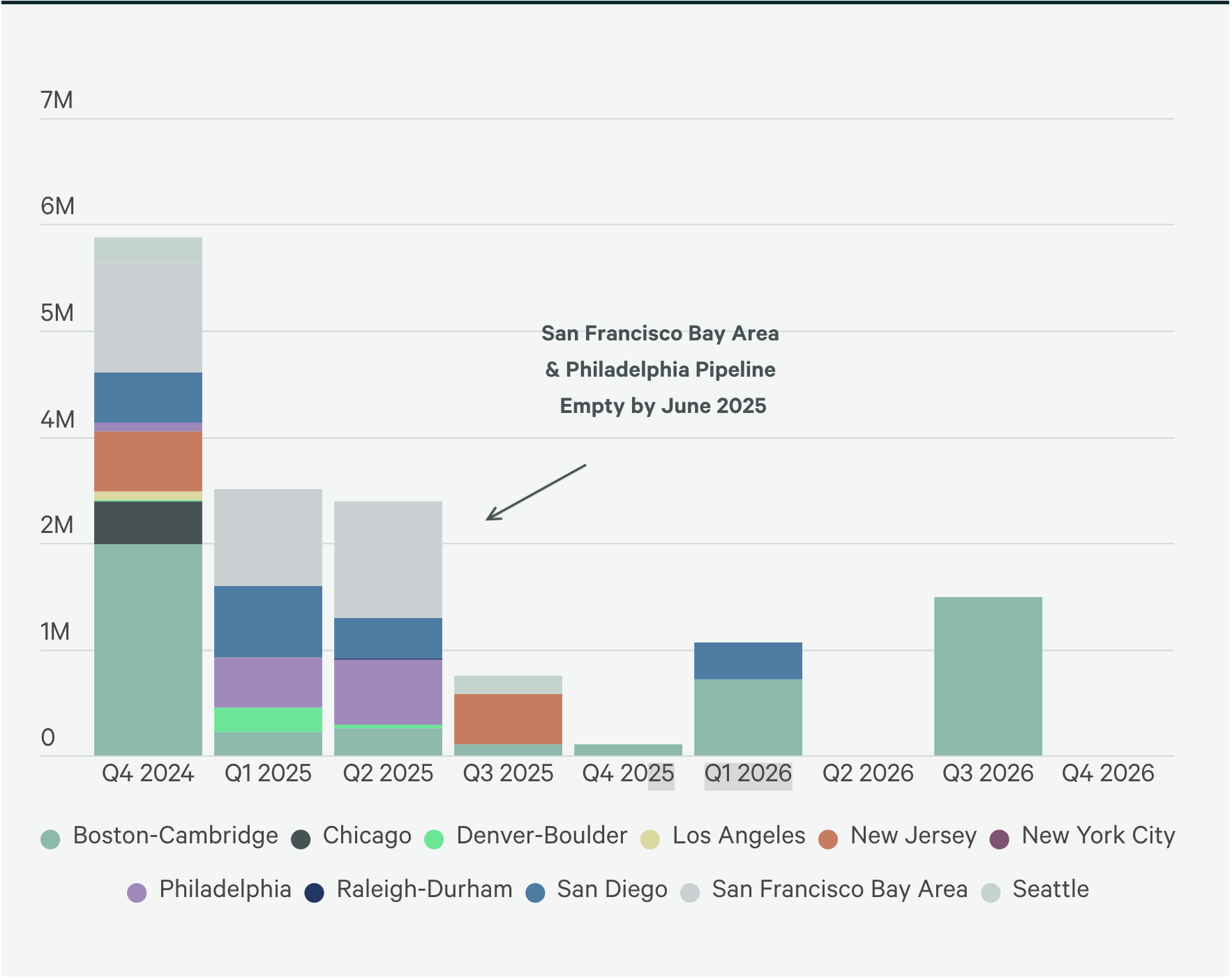Click the Denver-Boulder segment in Q1 2025 bar

(268, 719)
